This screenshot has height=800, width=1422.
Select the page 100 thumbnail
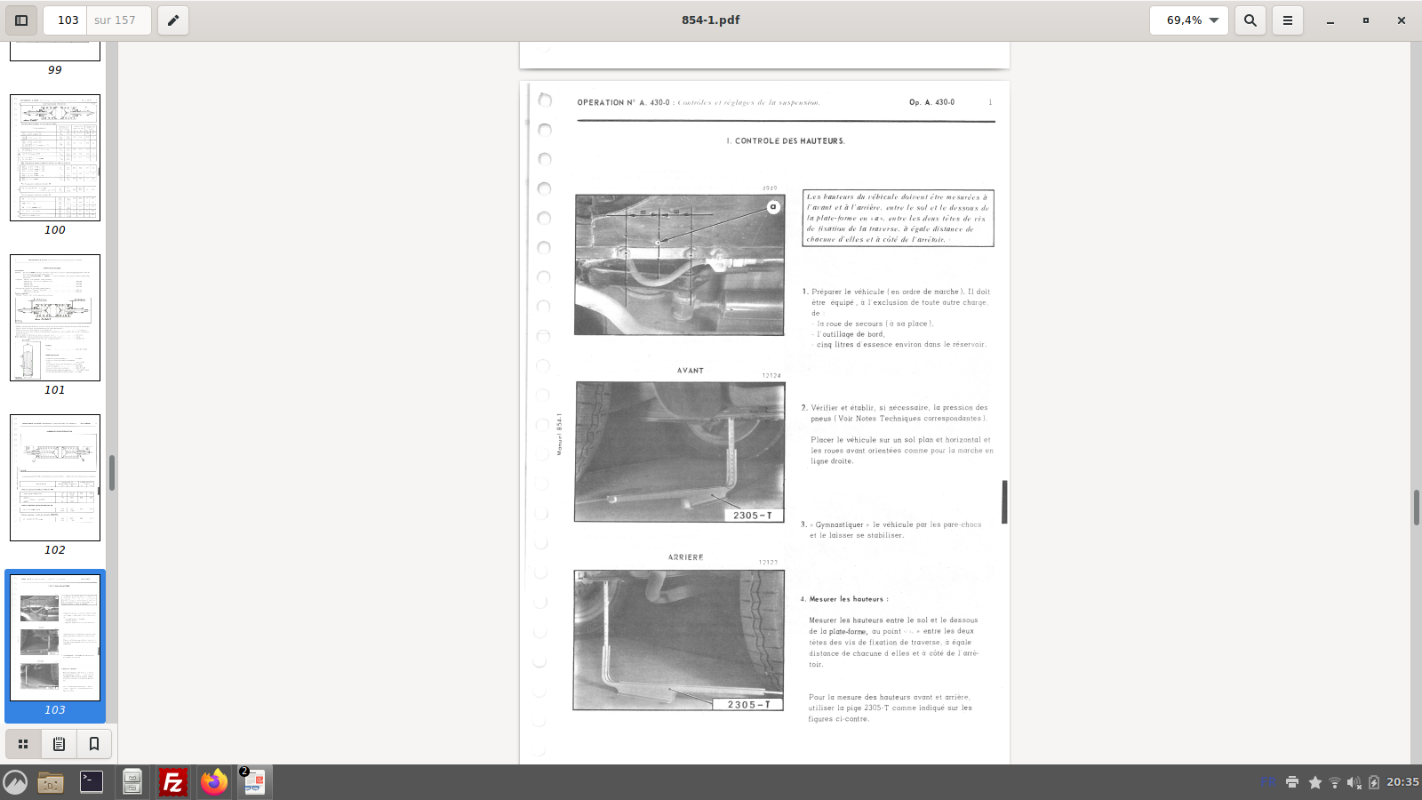(x=55, y=158)
